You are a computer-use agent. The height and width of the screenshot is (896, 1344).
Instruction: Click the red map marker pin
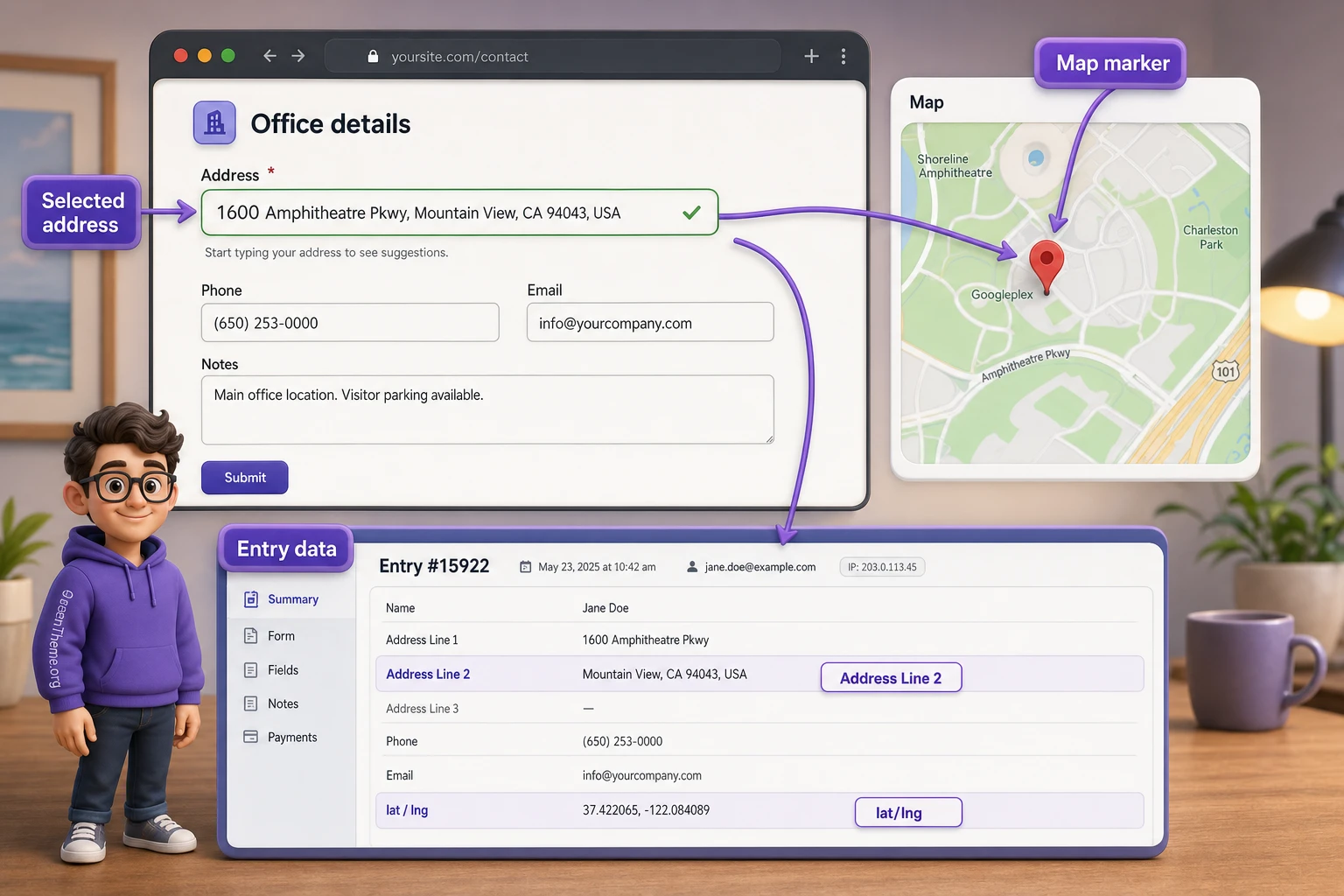(1046, 267)
